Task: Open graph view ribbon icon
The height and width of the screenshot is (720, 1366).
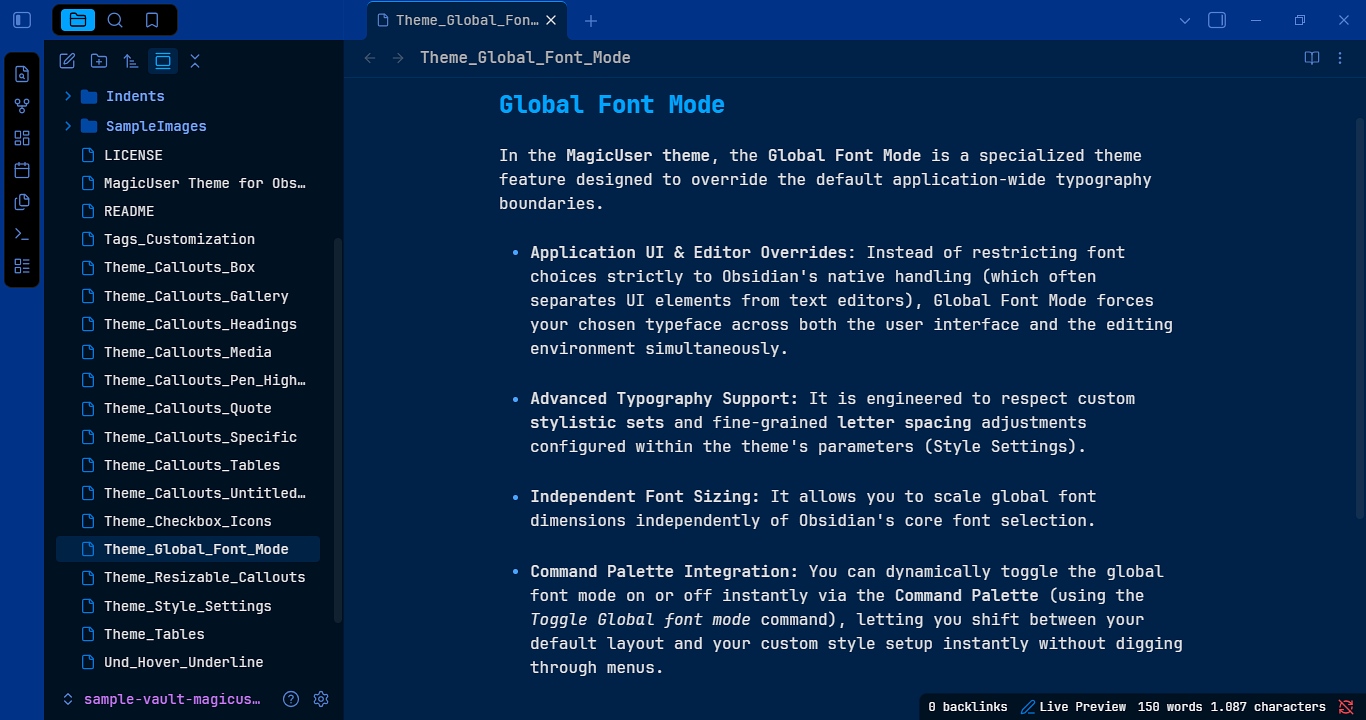Action: coord(22,106)
